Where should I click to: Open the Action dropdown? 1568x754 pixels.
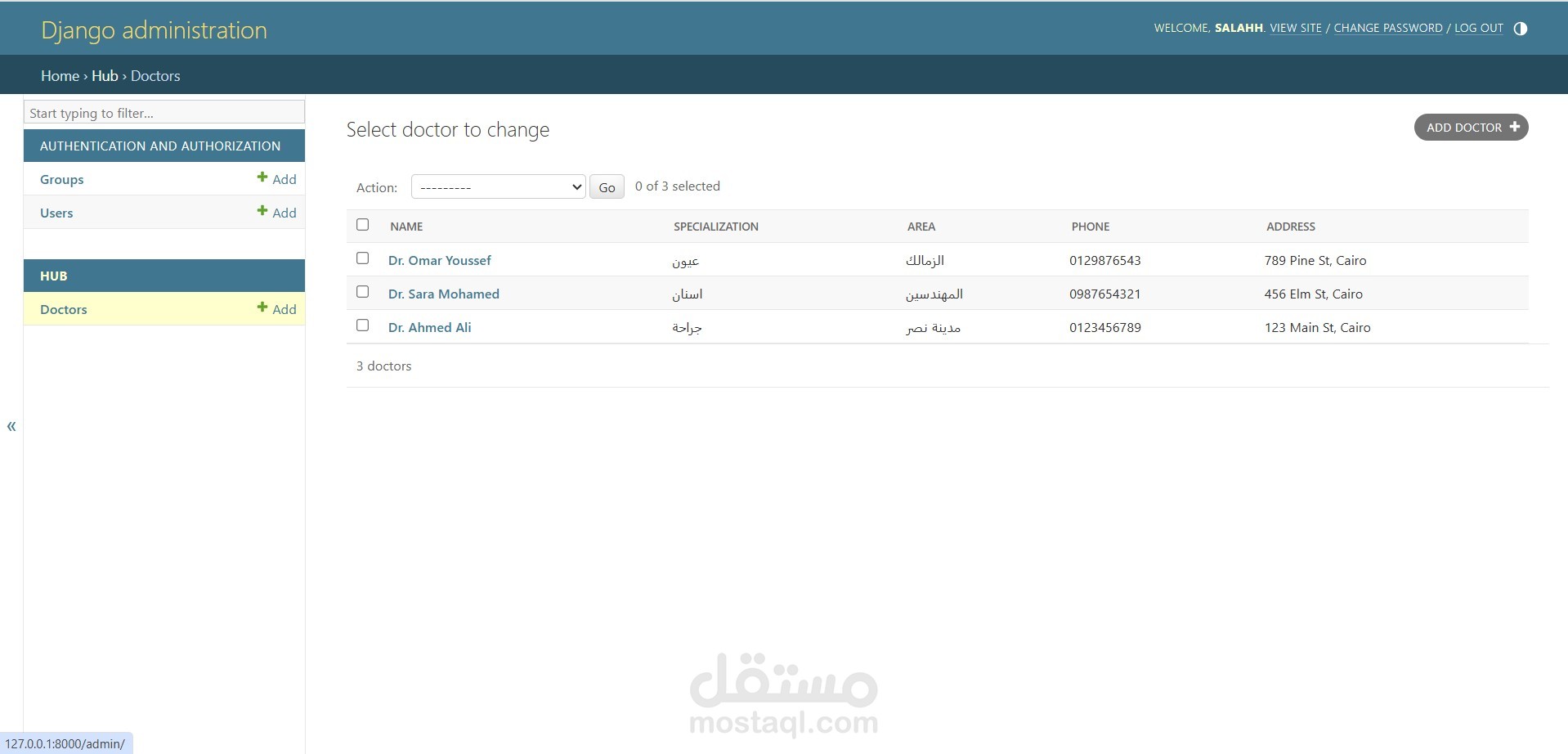[498, 186]
